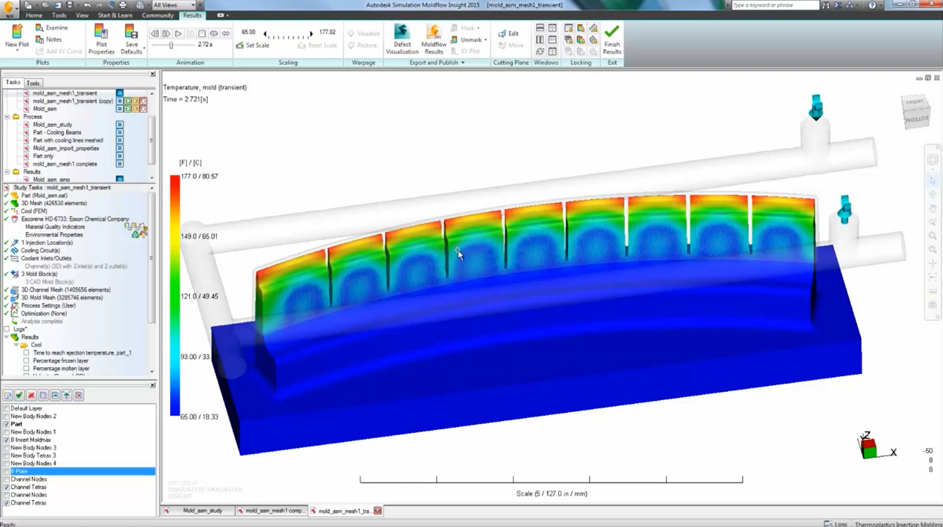
Task: Collapse the Process folder in project tree
Action: [x=7, y=117]
